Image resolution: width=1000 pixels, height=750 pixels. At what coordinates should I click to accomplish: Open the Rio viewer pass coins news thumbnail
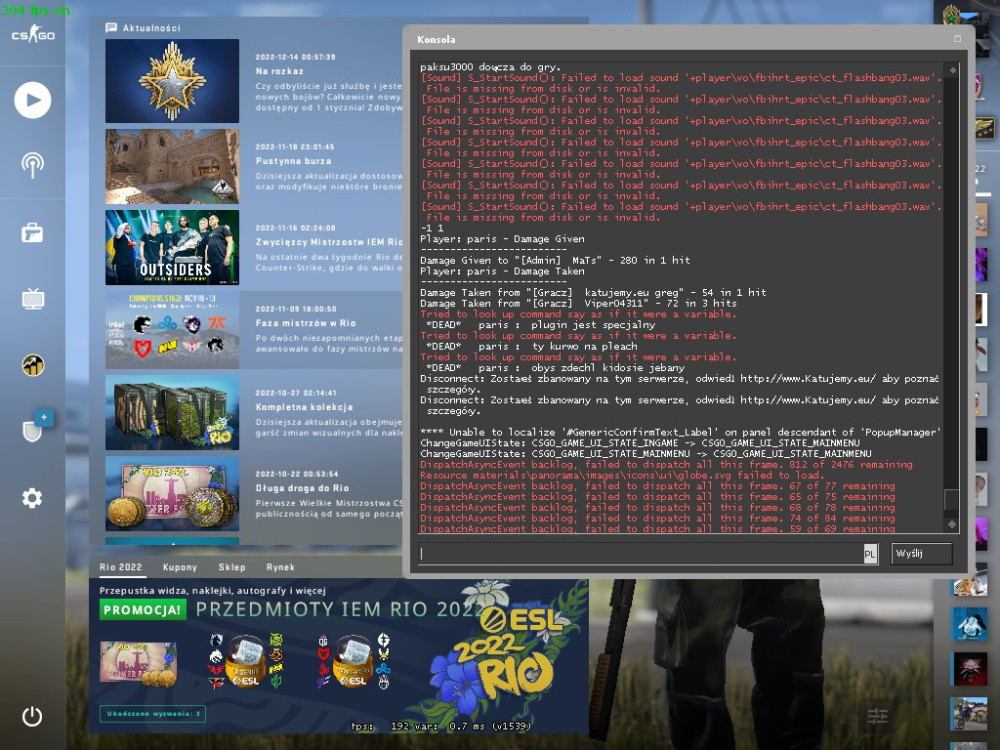click(x=172, y=494)
